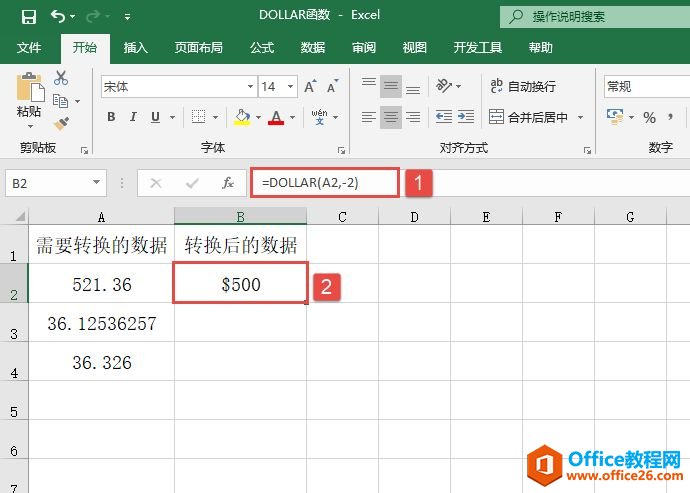Toggle Center horizontal alignment
This screenshot has width=690, height=493.
tap(391, 117)
